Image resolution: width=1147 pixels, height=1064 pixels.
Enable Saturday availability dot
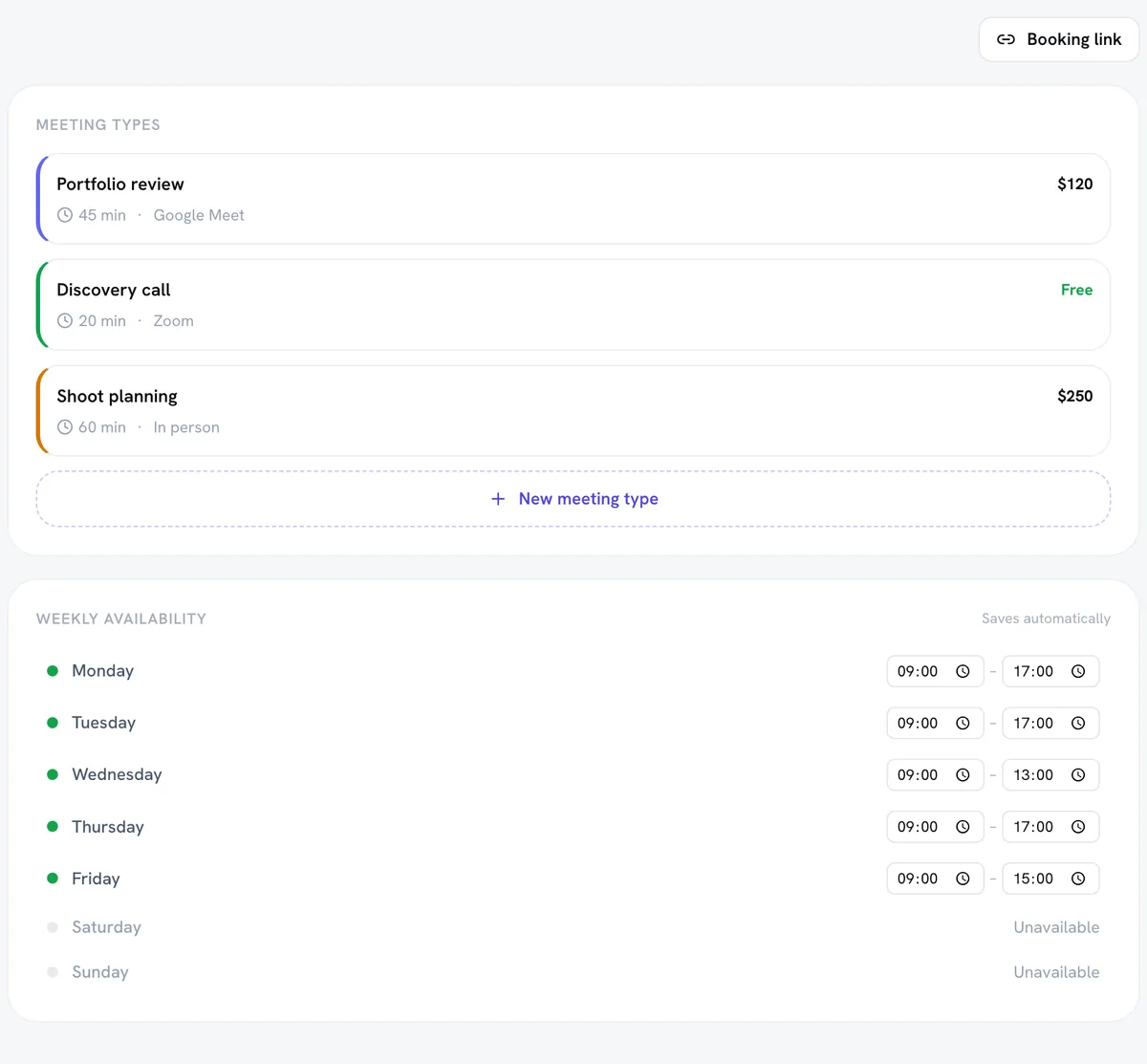pos(53,927)
